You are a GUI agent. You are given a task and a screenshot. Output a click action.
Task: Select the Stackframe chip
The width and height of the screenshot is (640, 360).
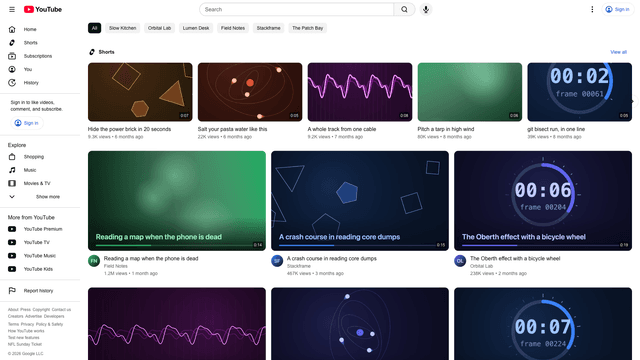coord(268,28)
